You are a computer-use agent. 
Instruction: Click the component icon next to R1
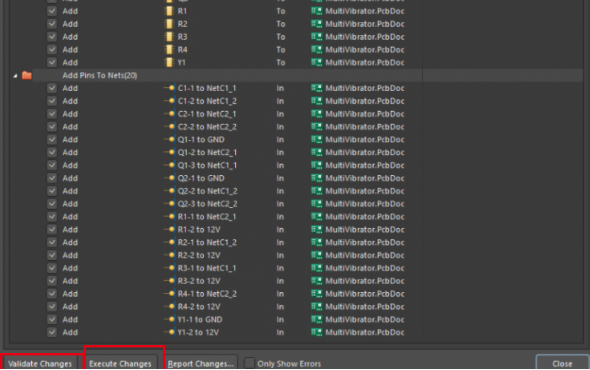click(x=169, y=11)
